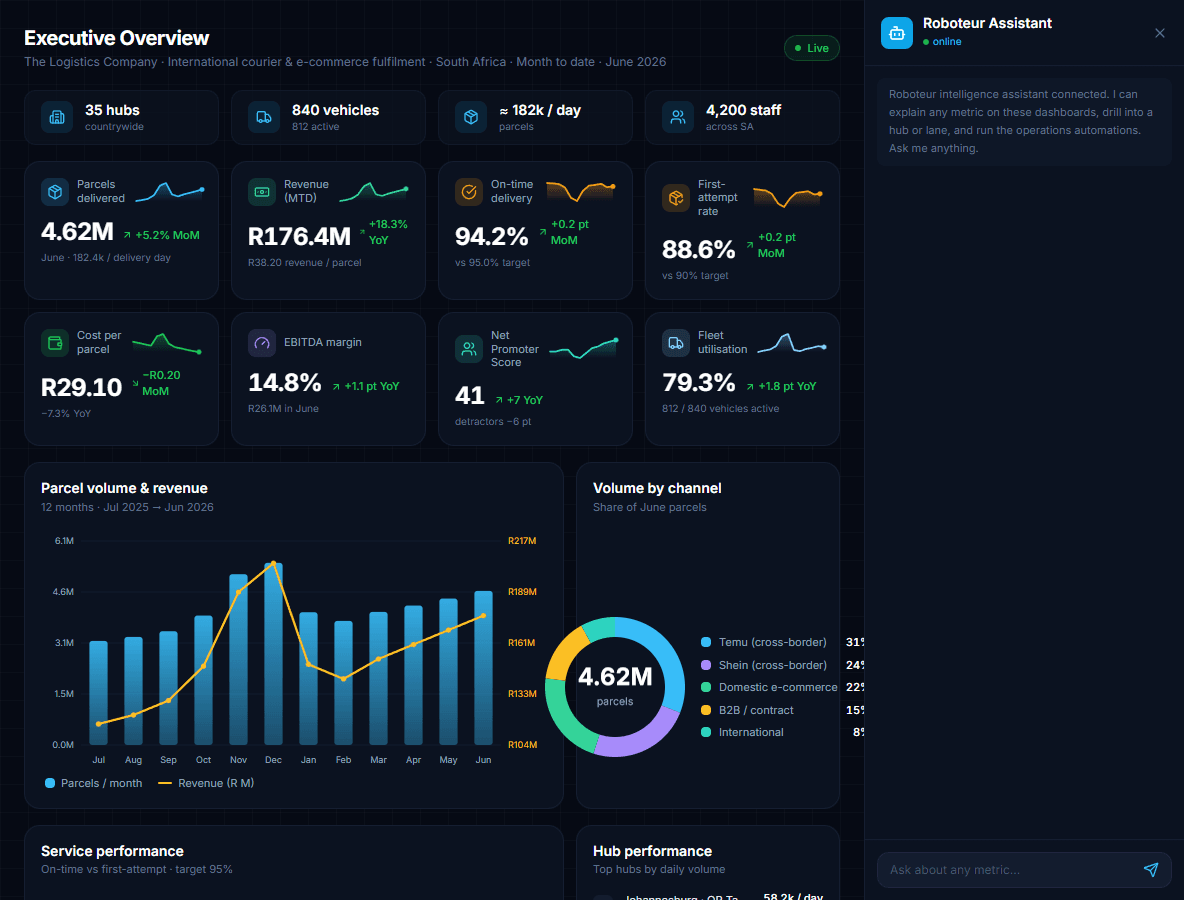Click the Revenue (MTD) banknote icon

262,192
